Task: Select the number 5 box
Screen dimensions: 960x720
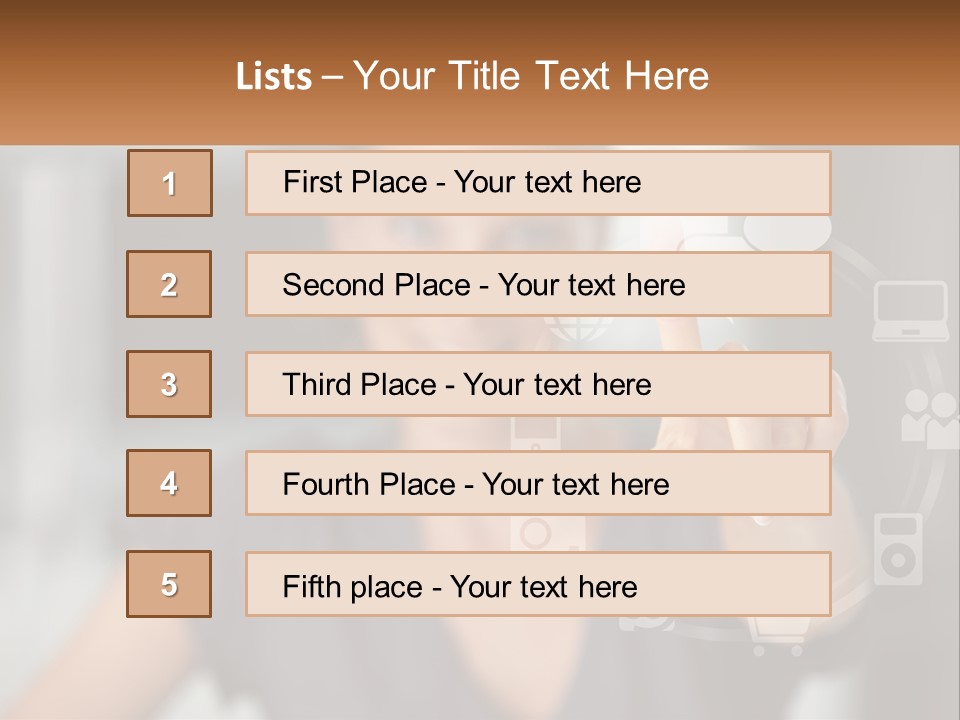Action: tap(170, 584)
